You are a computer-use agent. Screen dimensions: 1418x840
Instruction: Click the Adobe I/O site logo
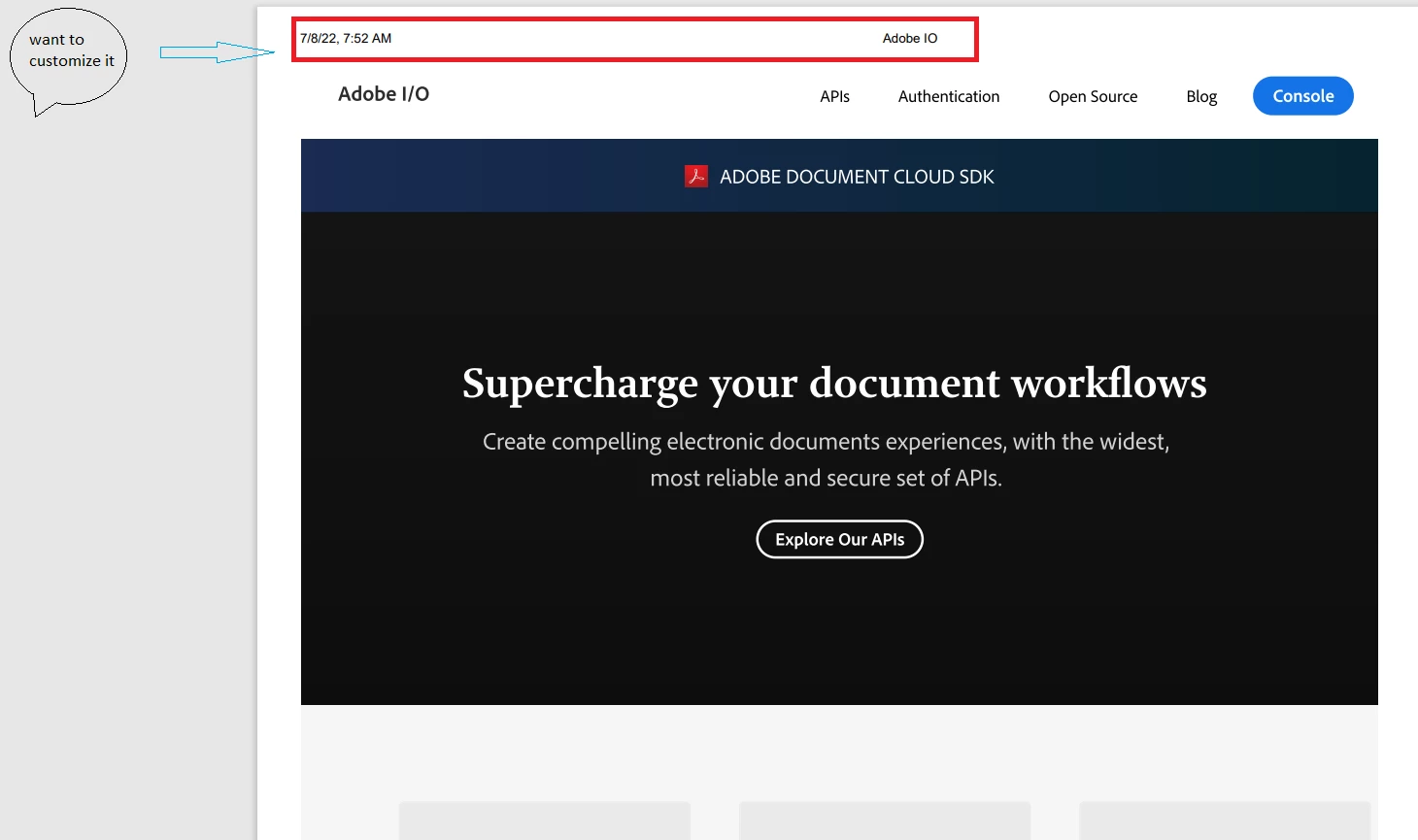click(384, 94)
